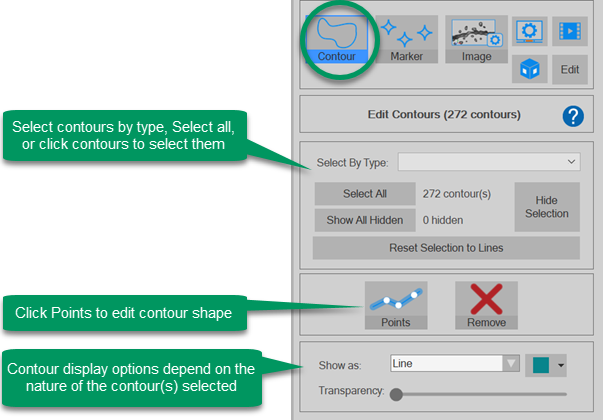Image resolution: width=603 pixels, height=420 pixels.
Task: Expand the contour color picker arrow
Action: (x=561, y=365)
